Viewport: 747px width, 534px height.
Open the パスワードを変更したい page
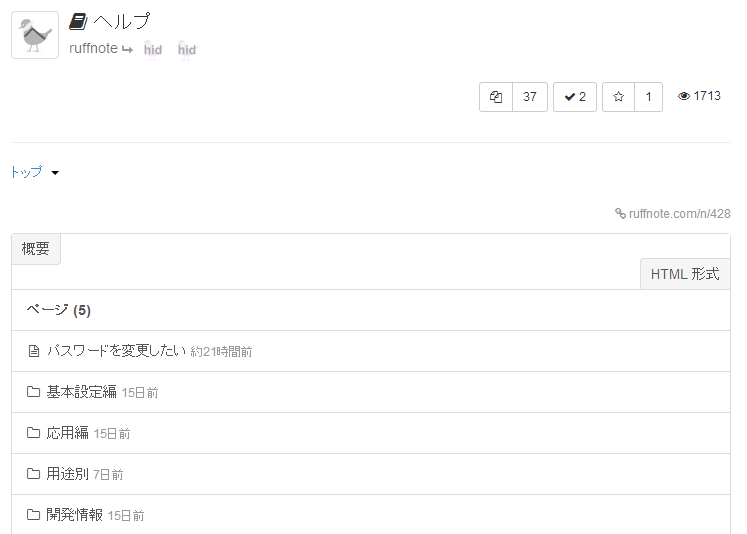[116, 351]
